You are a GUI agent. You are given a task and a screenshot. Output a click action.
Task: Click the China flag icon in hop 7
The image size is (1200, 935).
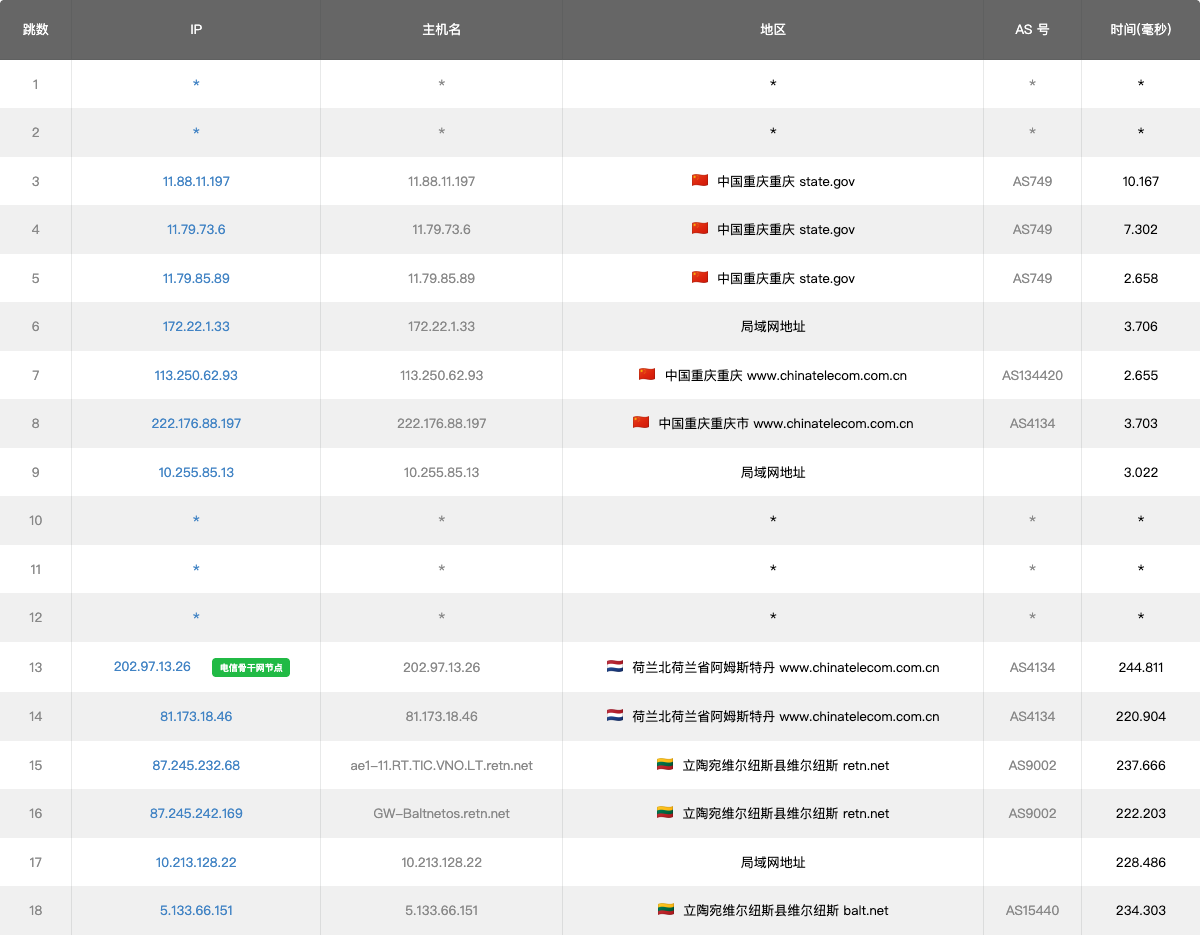click(647, 375)
